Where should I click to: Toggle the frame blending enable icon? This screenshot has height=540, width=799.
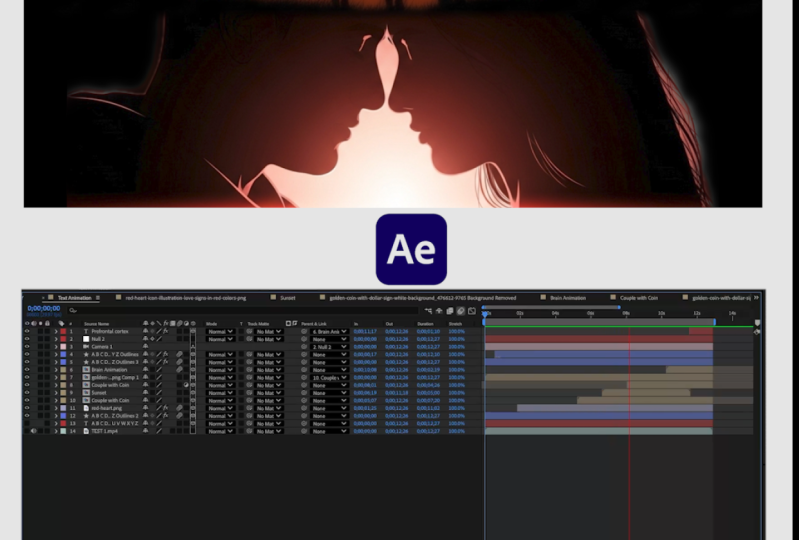[450, 311]
